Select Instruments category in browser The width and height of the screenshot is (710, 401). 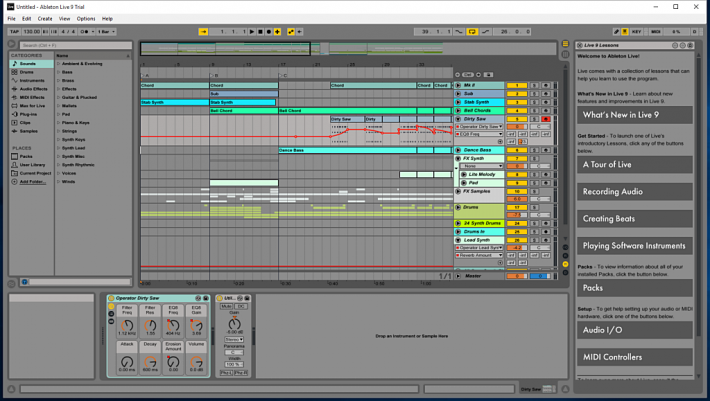pyautogui.click(x=32, y=81)
